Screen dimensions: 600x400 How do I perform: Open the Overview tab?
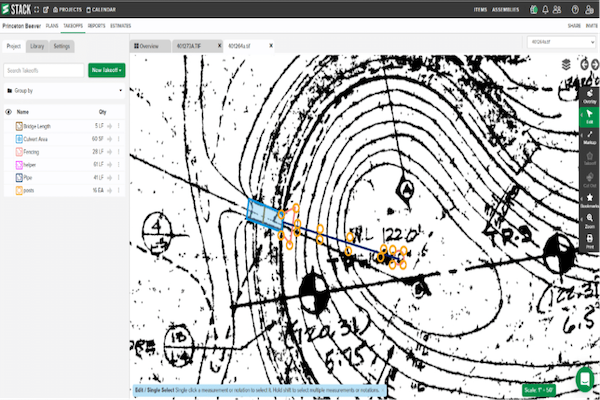point(147,46)
